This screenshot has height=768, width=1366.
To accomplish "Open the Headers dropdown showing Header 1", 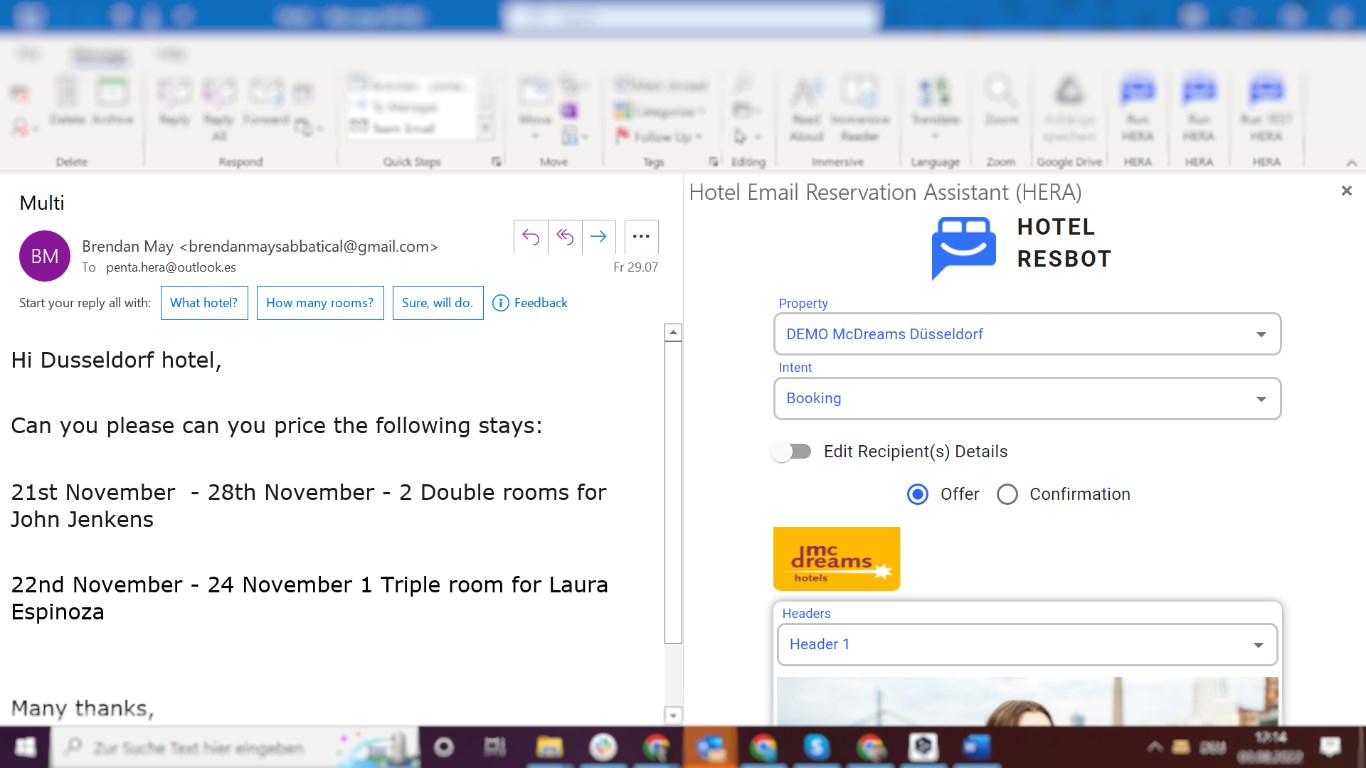I will coord(1027,644).
